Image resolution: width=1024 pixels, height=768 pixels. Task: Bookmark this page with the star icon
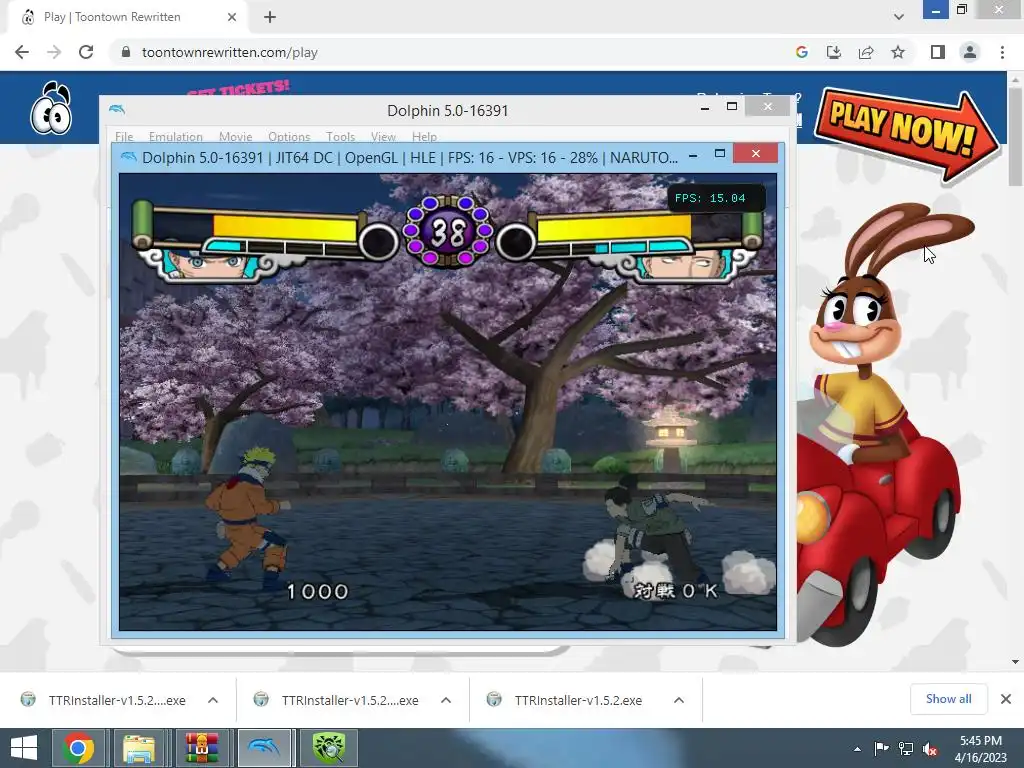tap(898, 52)
